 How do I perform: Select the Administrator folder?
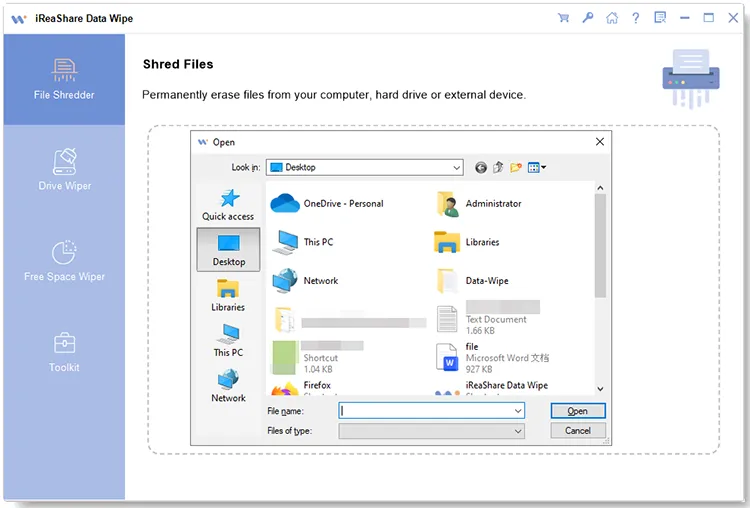point(478,203)
